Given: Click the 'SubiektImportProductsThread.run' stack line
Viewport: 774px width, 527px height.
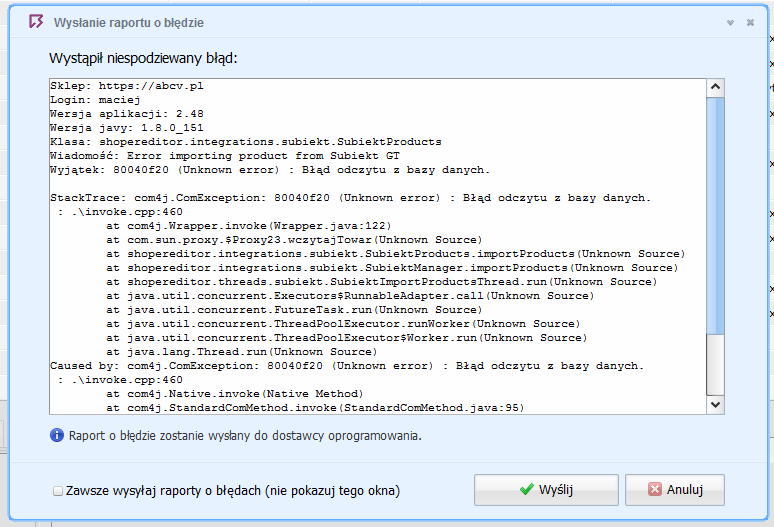Looking at the screenshot, I should click(382, 282).
